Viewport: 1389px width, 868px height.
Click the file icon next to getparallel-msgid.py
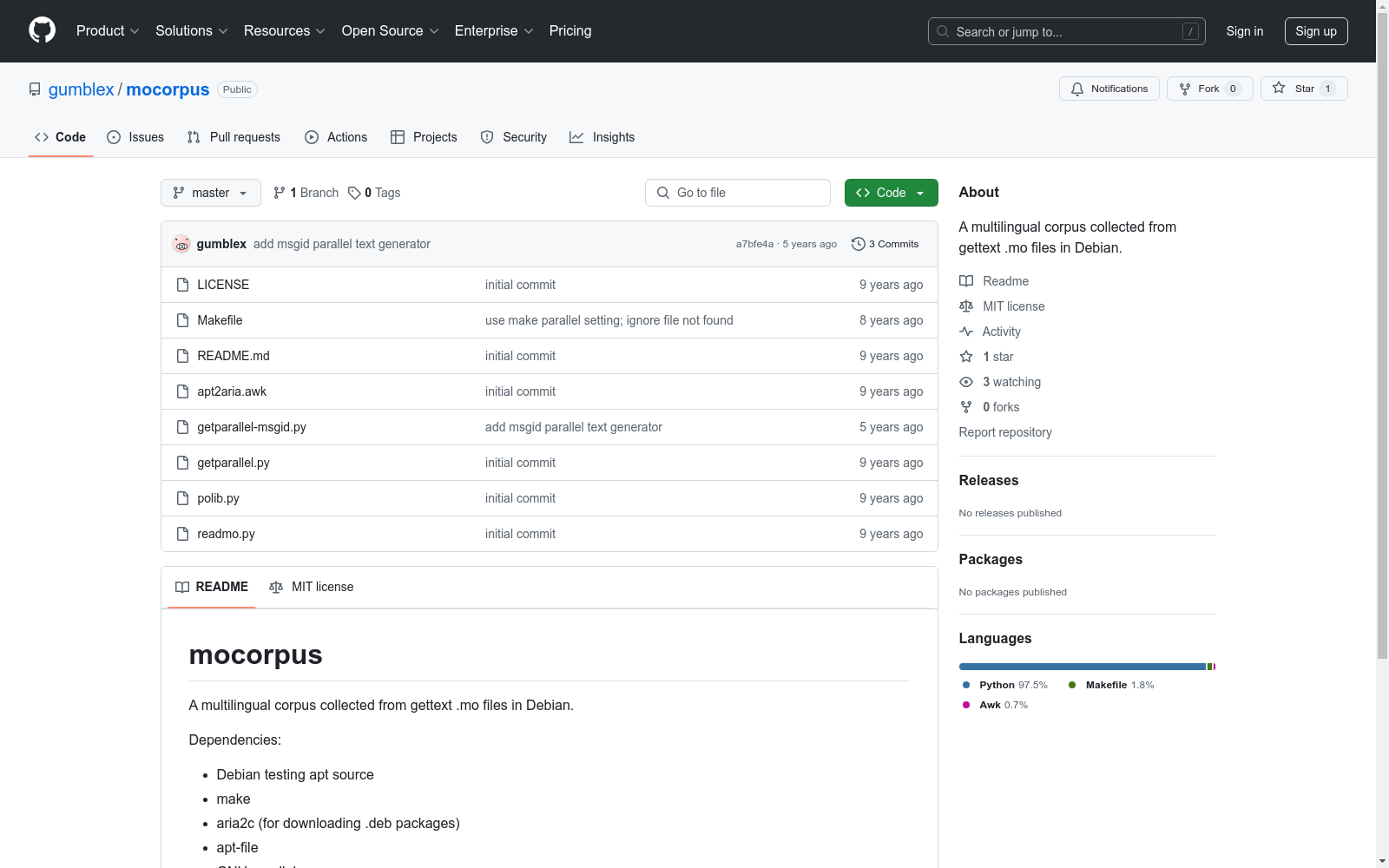182,427
